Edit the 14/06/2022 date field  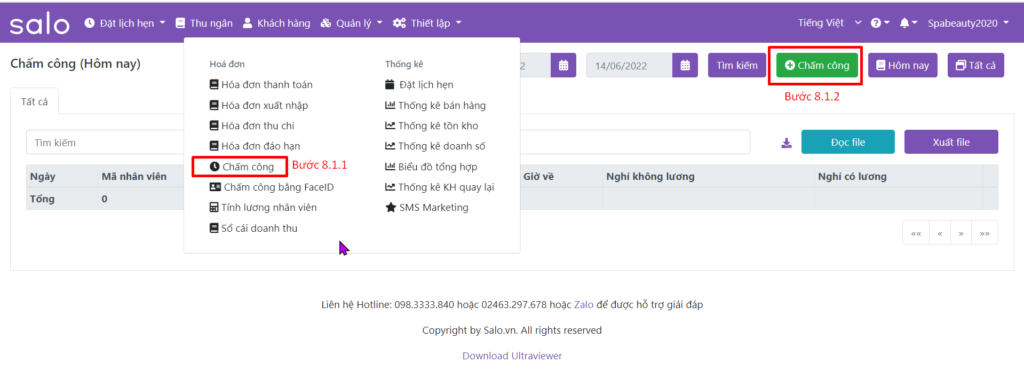pyautogui.click(x=630, y=65)
